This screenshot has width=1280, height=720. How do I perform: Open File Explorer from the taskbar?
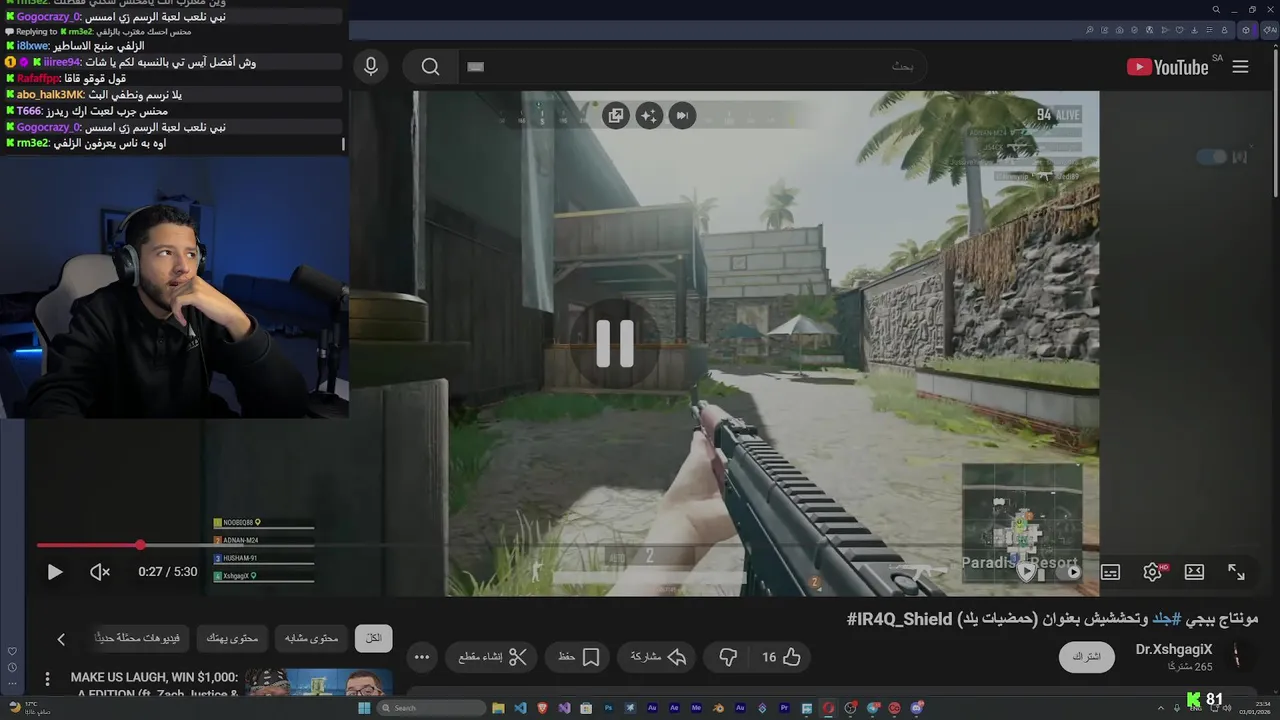pos(498,707)
